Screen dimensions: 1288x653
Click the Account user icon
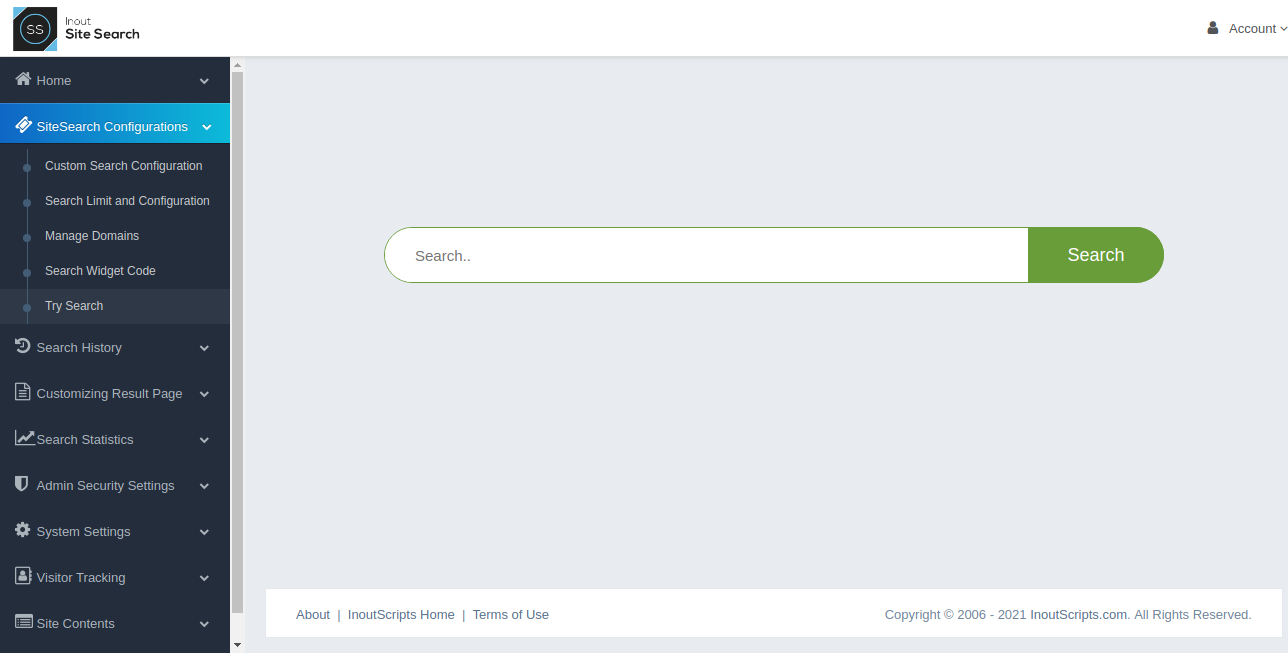pyautogui.click(x=1213, y=28)
